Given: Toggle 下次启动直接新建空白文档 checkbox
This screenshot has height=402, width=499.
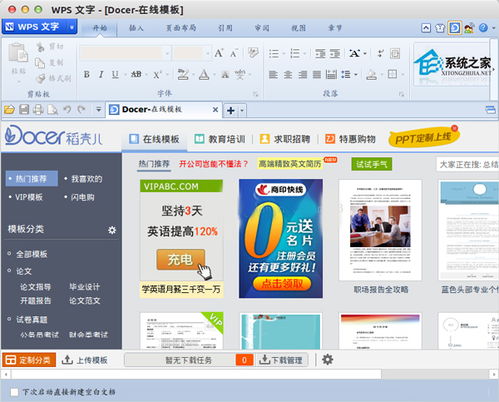Looking at the screenshot, I should point(14,392).
